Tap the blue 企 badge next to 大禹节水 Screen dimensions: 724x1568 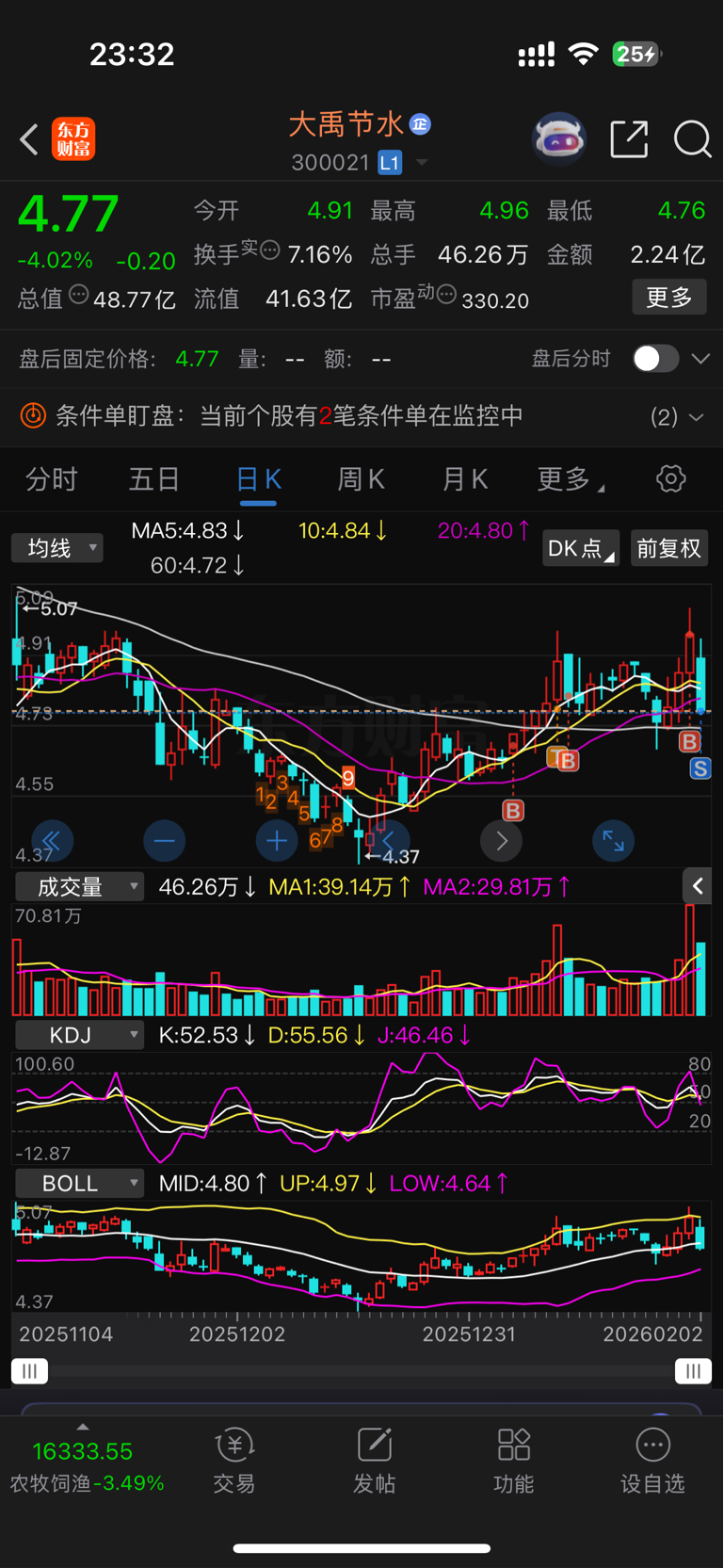point(420,124)
